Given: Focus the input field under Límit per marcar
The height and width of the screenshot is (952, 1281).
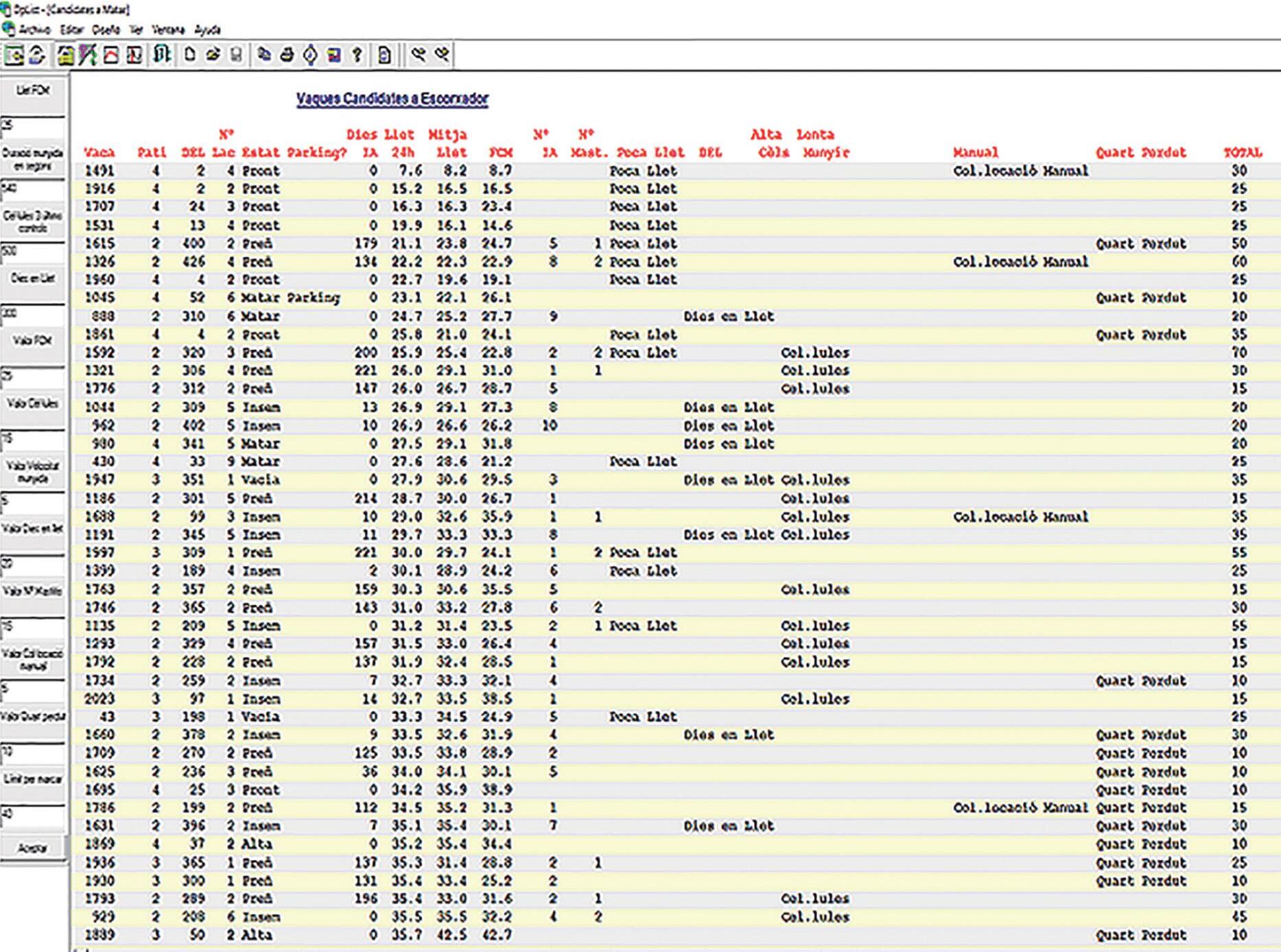Looking at the screenshot, I should pos(33,816).
